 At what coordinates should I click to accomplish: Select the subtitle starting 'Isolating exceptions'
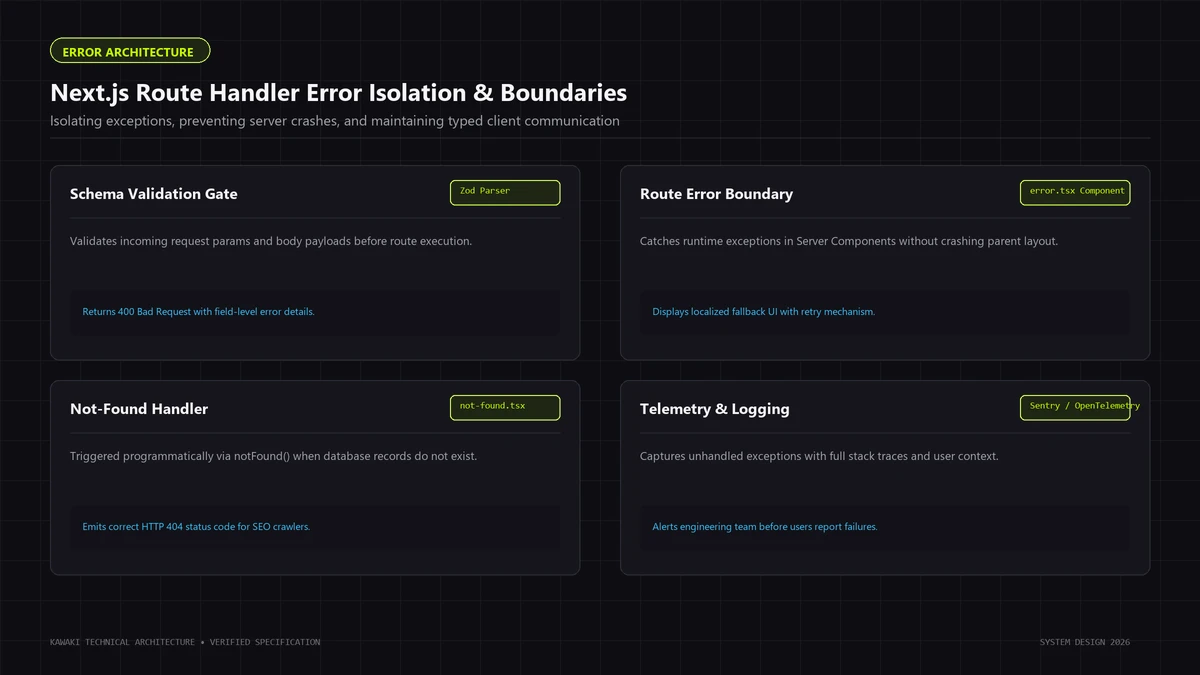pyautogui.click(x=335, y=121)
